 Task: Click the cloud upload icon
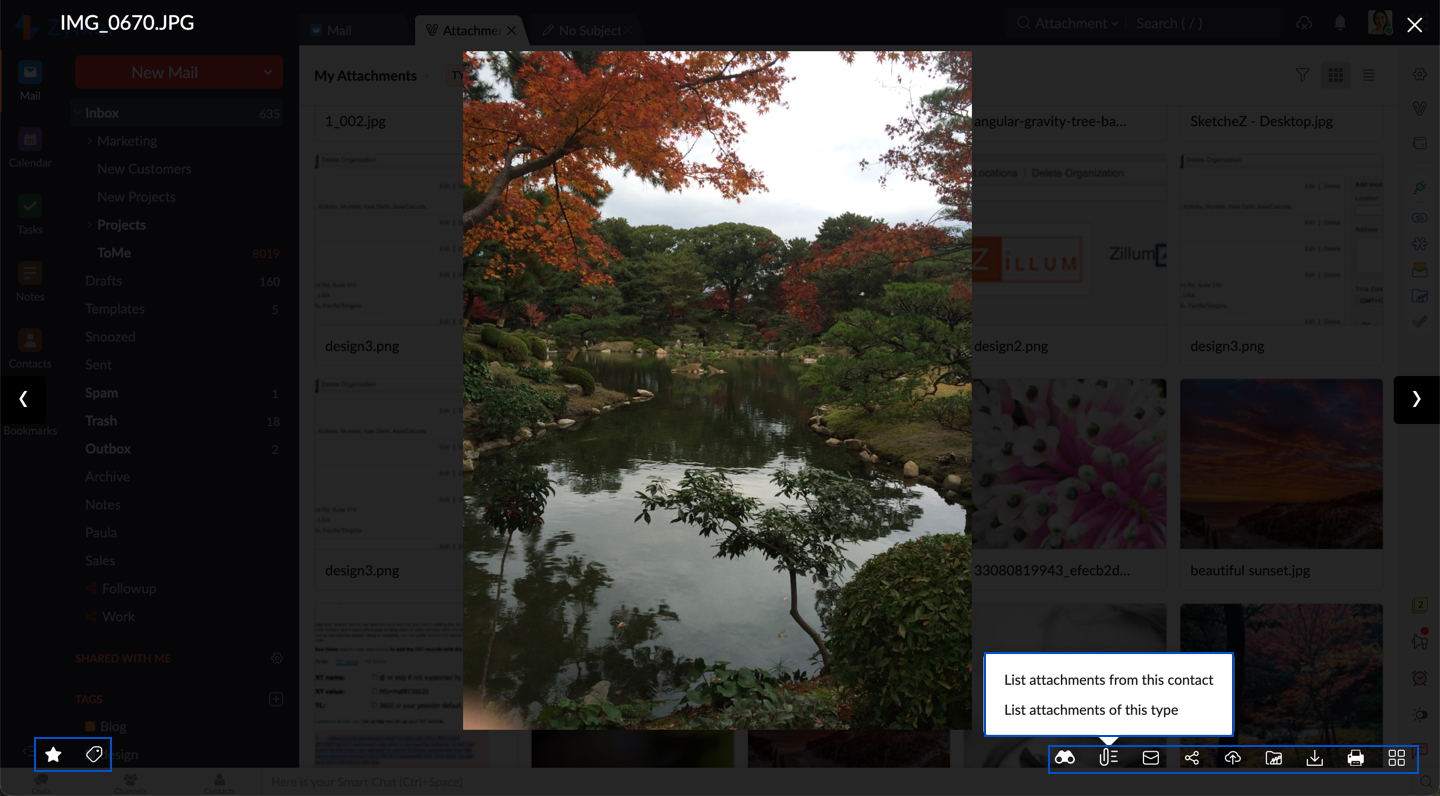click(1233, 758)
